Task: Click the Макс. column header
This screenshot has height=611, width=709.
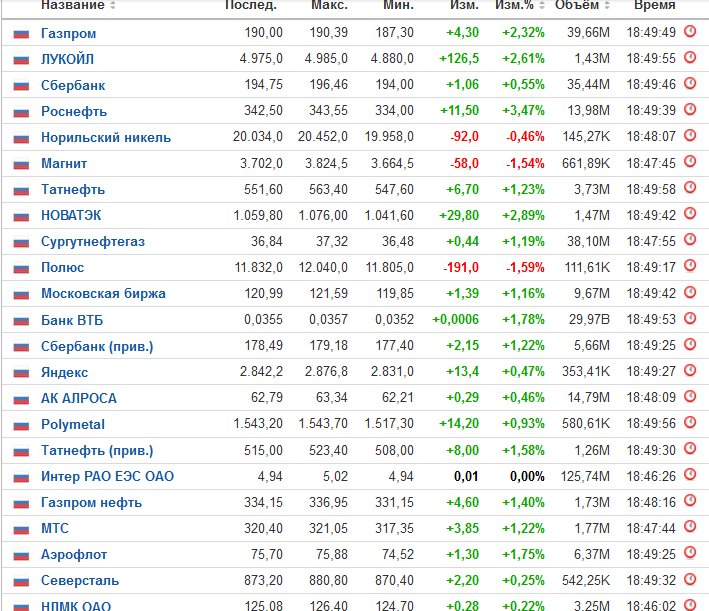Action: coord(329,5)
